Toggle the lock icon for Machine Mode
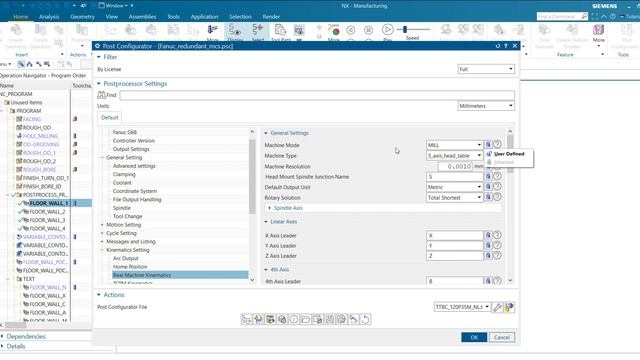 tap(488, 144)
